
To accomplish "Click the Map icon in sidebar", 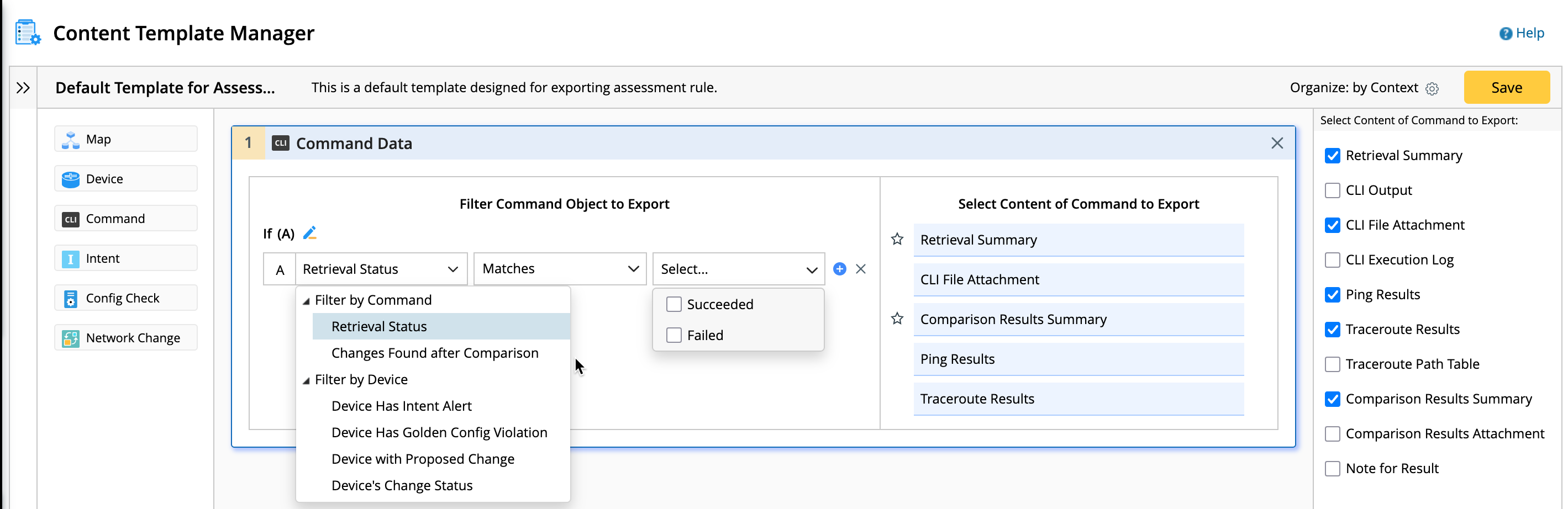I will tap(71, 139).
